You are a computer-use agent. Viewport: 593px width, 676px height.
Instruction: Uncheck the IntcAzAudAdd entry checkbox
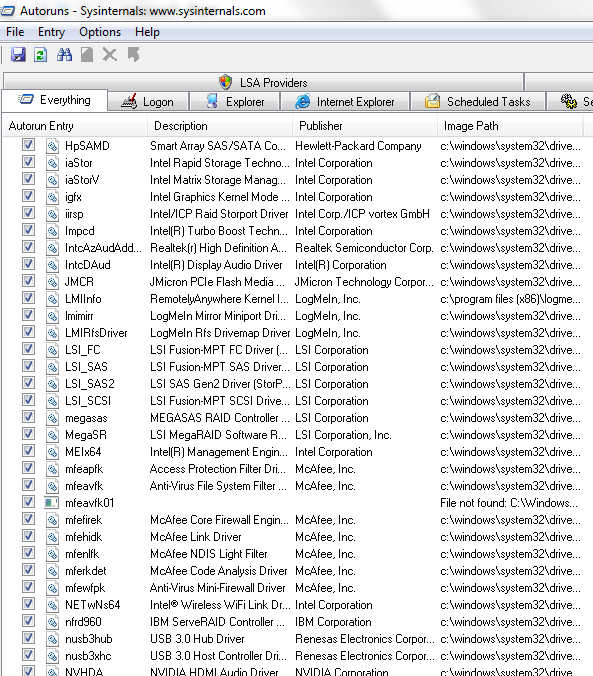(x=28, y=247)
